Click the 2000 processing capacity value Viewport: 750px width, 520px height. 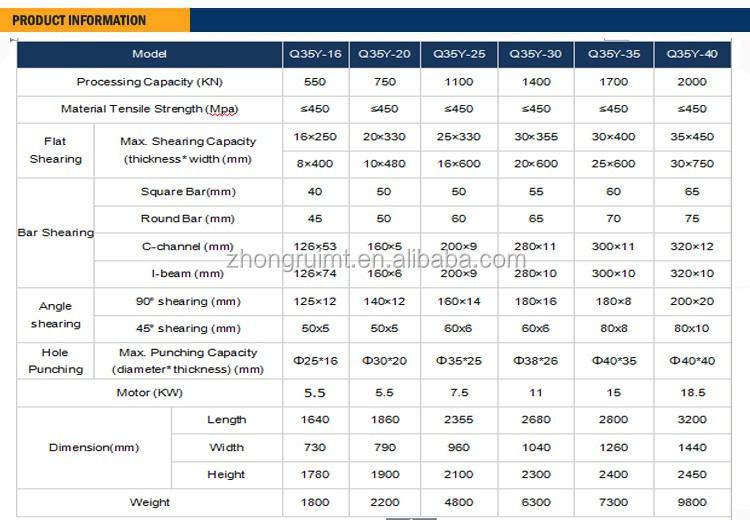coord(692,82)
